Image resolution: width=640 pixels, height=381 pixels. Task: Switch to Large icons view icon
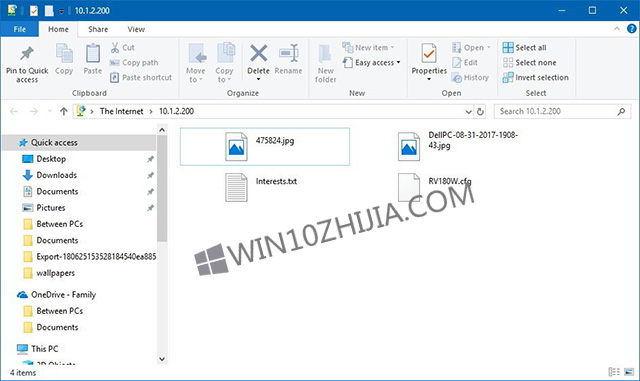[629, 372]
